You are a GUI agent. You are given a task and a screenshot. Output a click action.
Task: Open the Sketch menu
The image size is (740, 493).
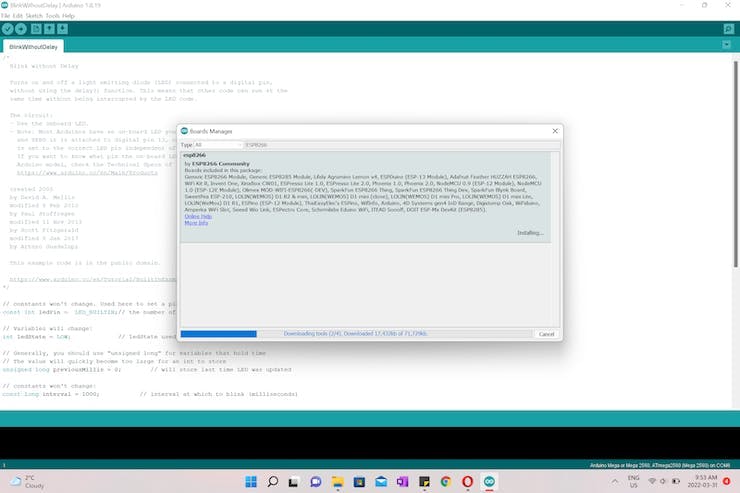pyautogui.click(x=34, y=16)
